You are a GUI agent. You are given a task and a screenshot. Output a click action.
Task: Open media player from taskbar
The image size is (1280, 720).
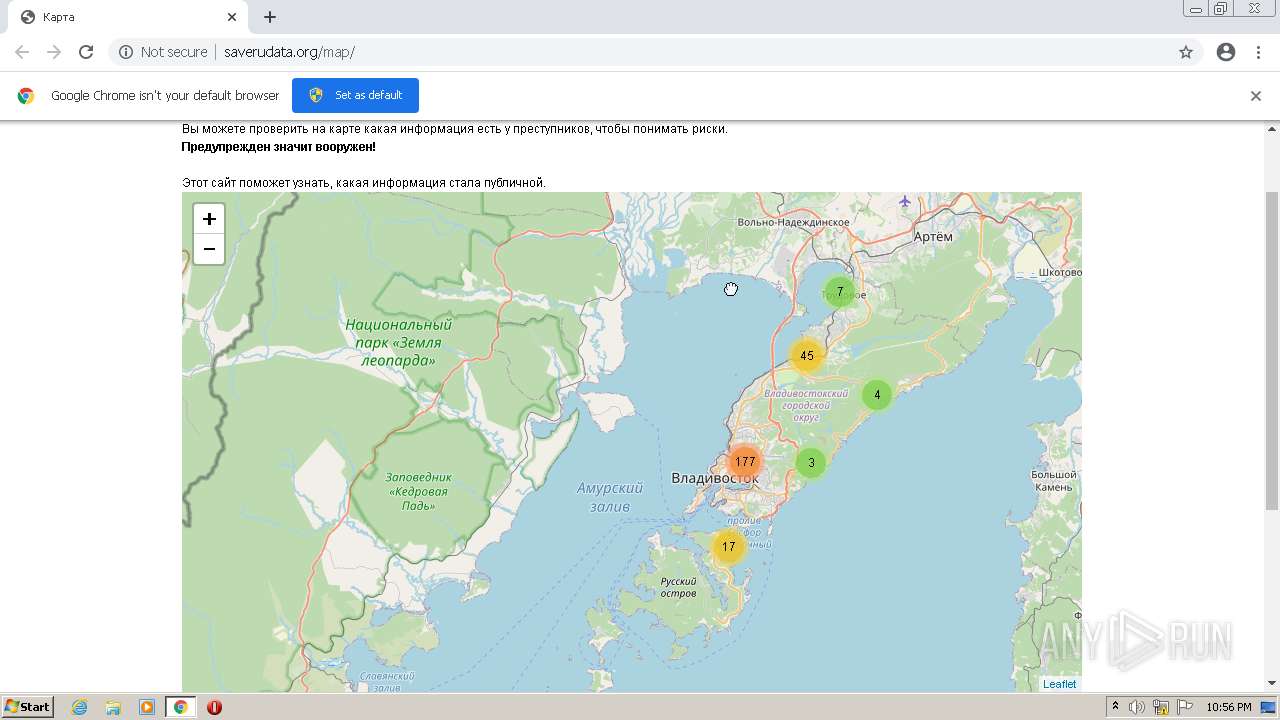click(x=147, y=707)
